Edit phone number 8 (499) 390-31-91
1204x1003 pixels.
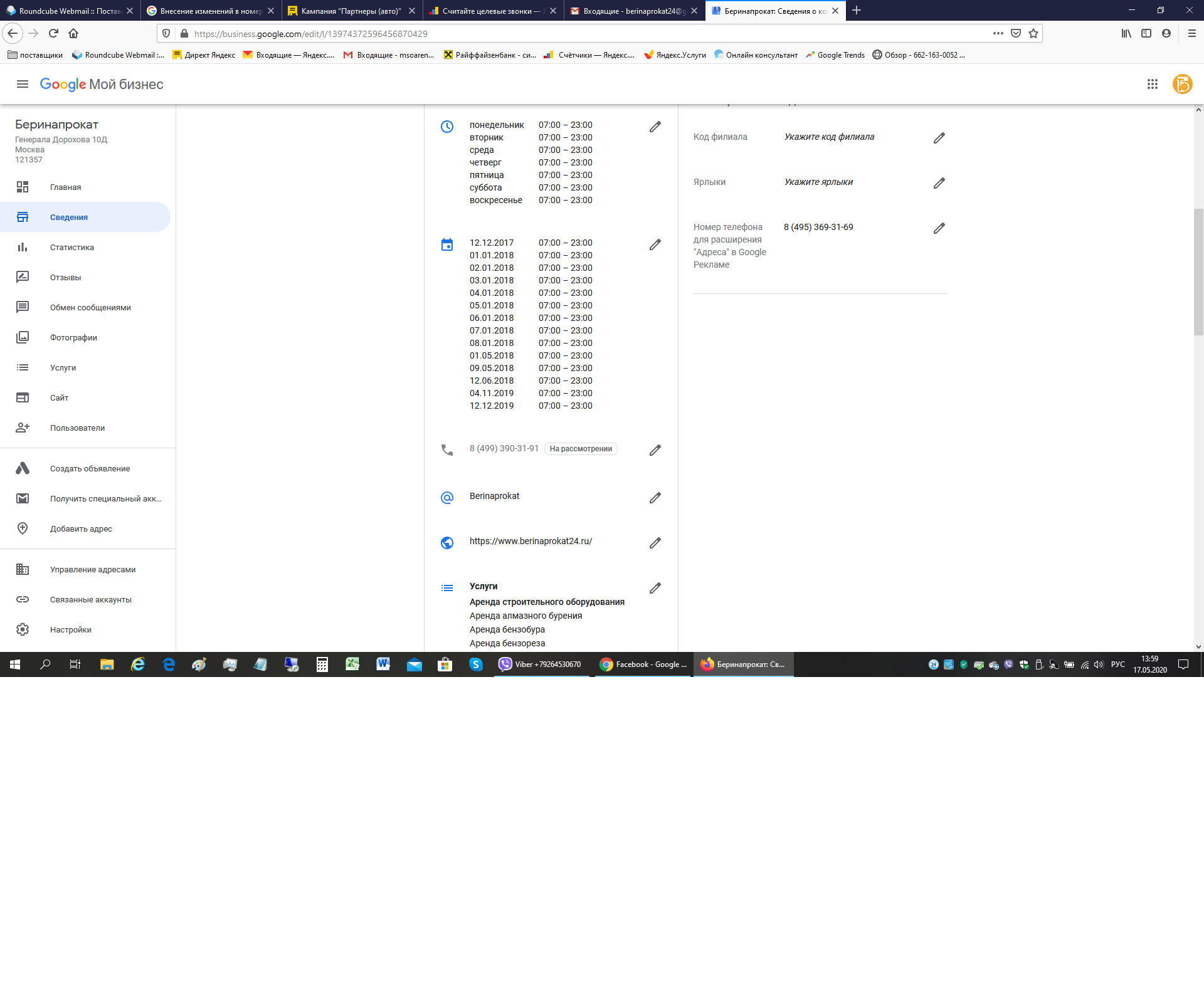tap(655, 450)
